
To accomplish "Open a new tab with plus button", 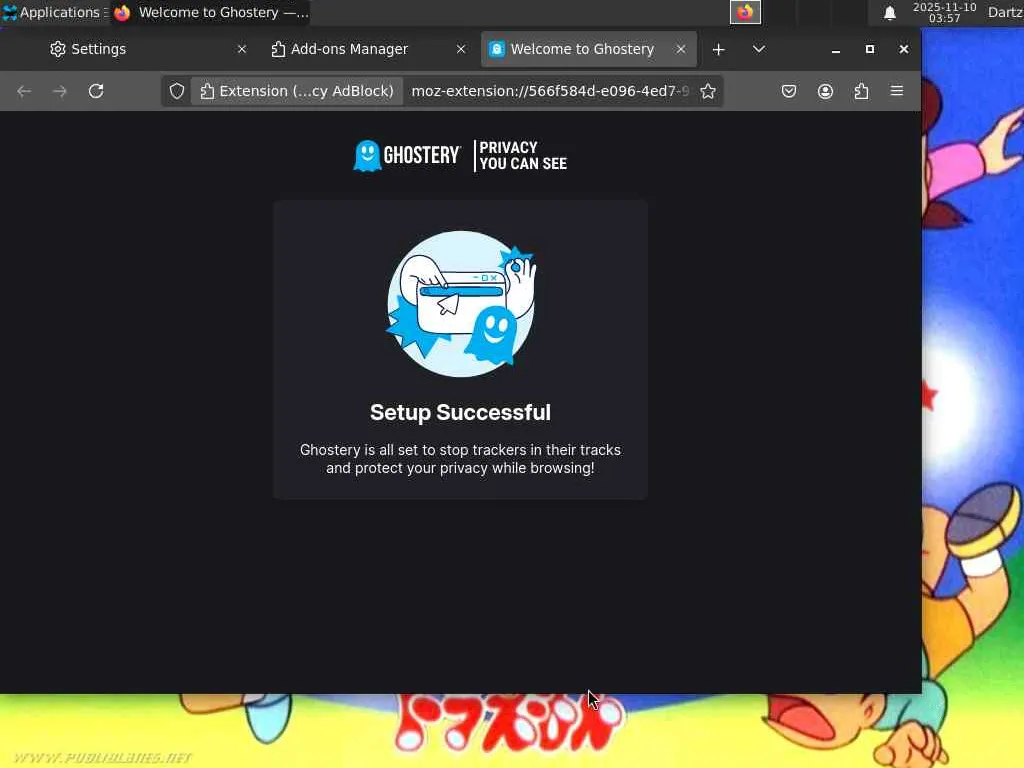I will pyautogui.click(x=718, y=50).
